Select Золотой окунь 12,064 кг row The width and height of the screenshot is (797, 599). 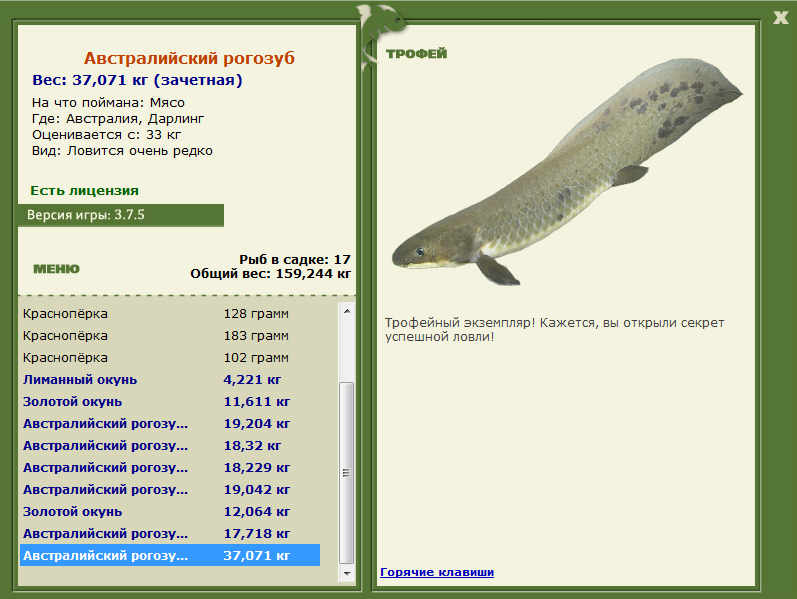(x=170, y=512)
